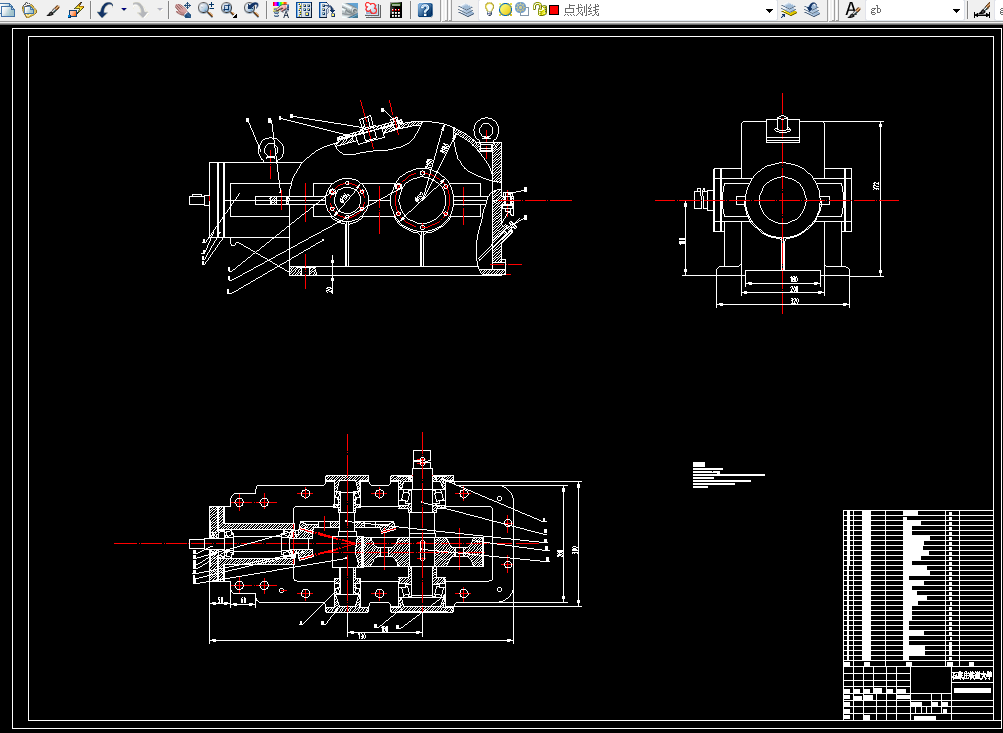1003x733 pixels.
Task: Click the Copy to clipboard icon
Action: pyautogui.click(x=9, y=10)
